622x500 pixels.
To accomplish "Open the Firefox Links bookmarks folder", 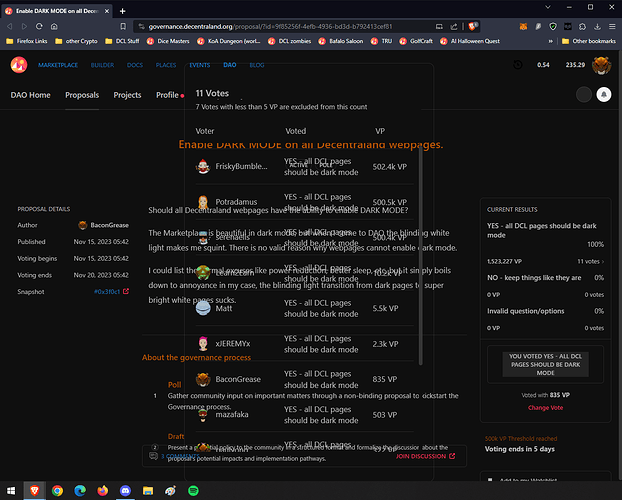I will point(27,41).
